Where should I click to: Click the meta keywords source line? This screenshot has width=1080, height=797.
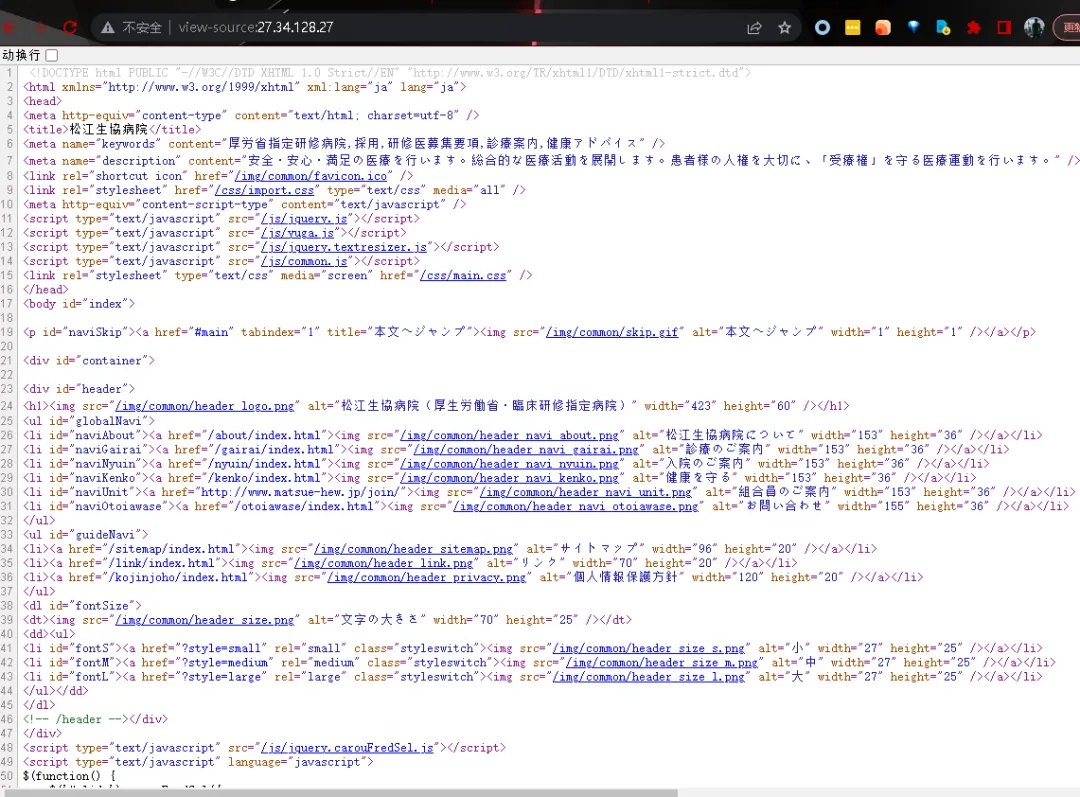[x=344, y=143]
